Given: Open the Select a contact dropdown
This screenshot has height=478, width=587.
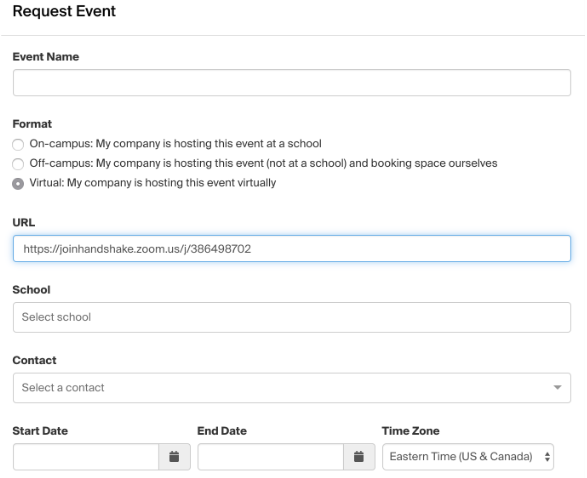Looking at the screenshot, I should [x=292, y=388].
